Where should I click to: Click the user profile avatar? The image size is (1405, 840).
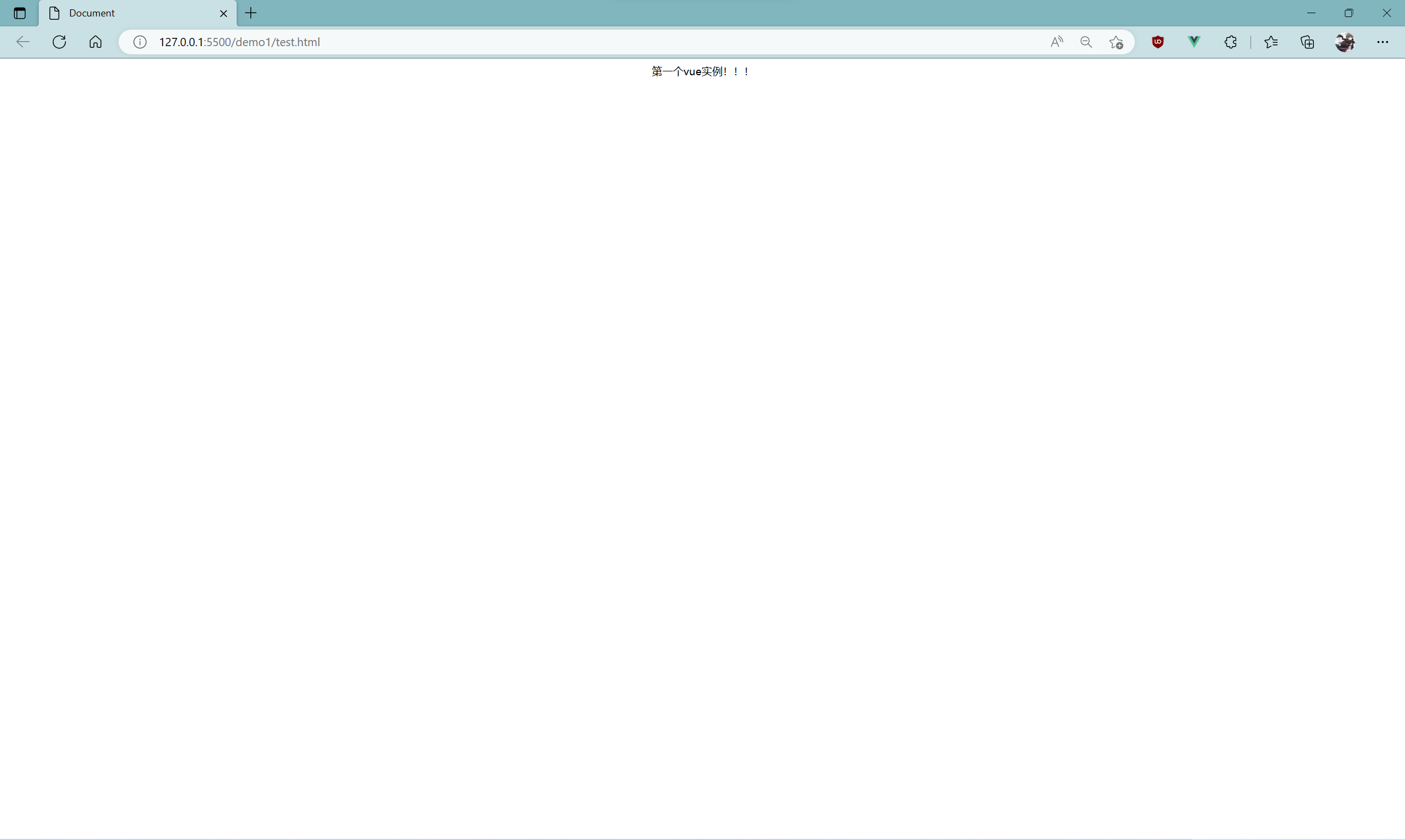pos(1345,42)
